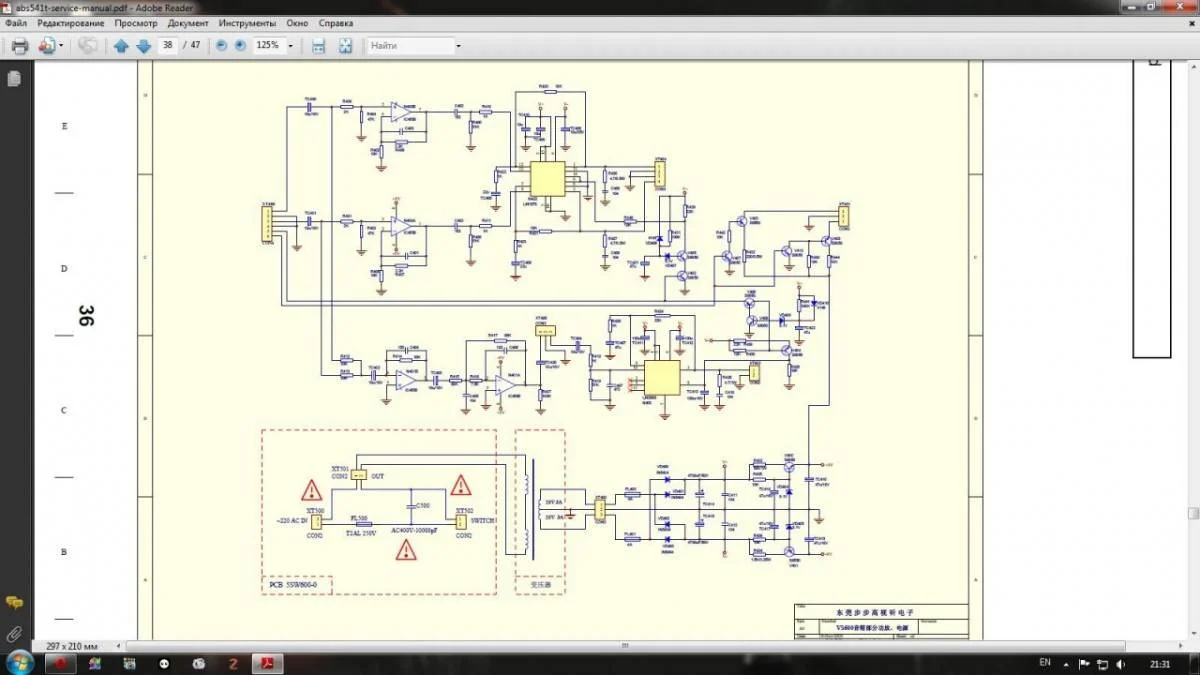This screenshot has width=1200, height=675.
Task: Click the Adobe Reader icon in the taskbar
Action: point(268,664)
